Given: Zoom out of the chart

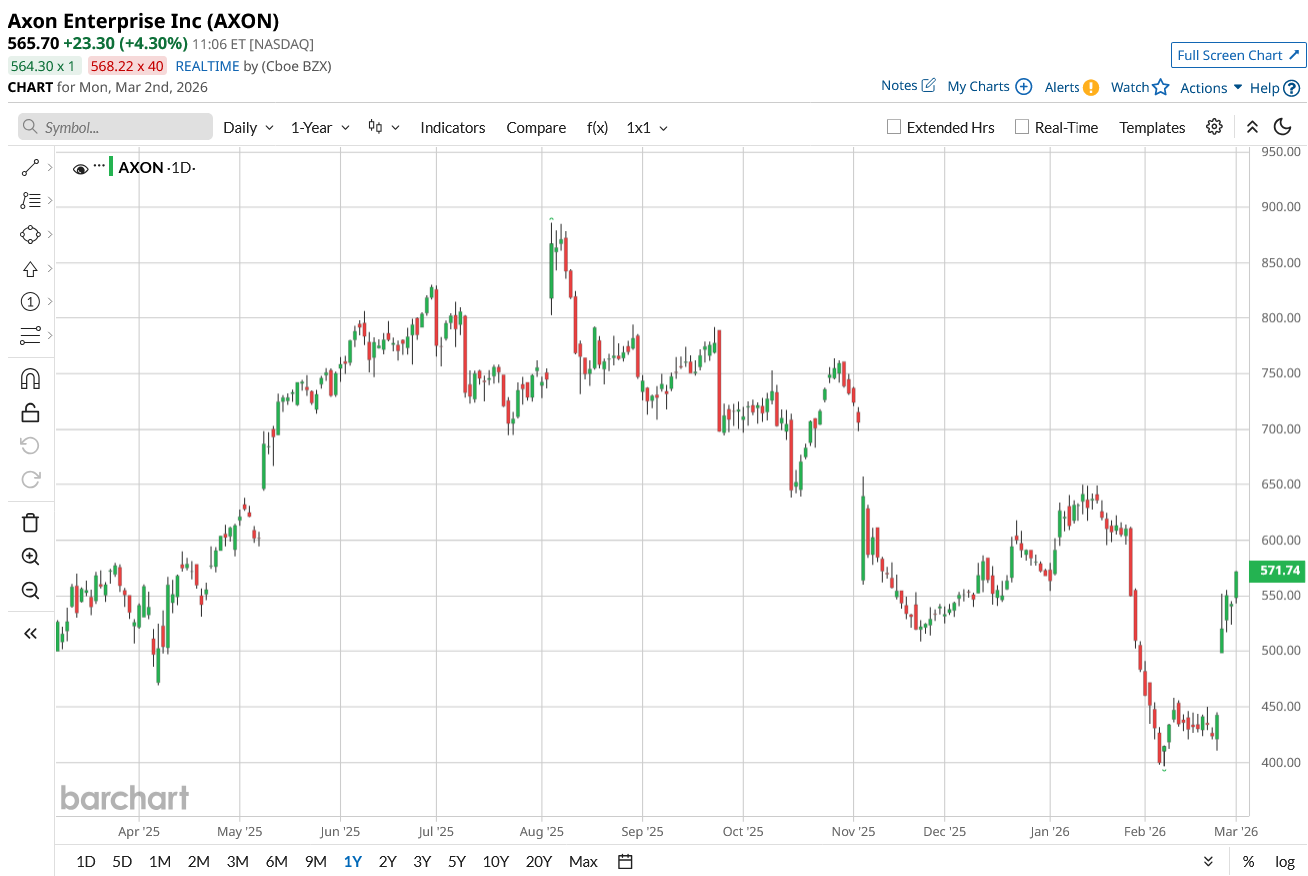Looking at the screenshot, I should [x=30, y=590].
